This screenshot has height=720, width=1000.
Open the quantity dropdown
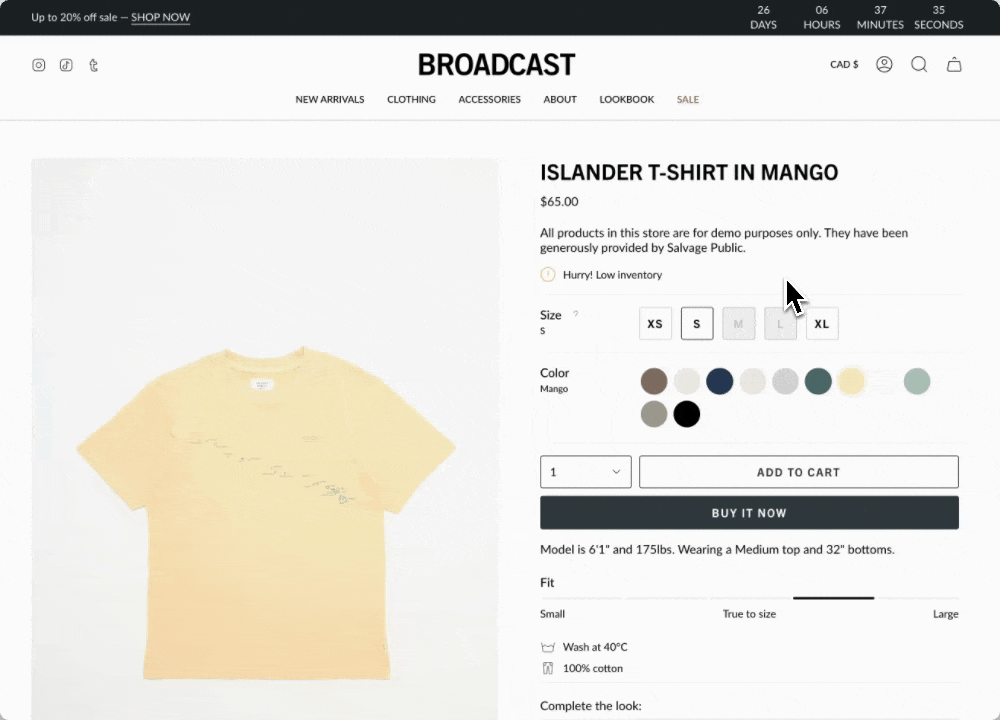coord(585,472)
